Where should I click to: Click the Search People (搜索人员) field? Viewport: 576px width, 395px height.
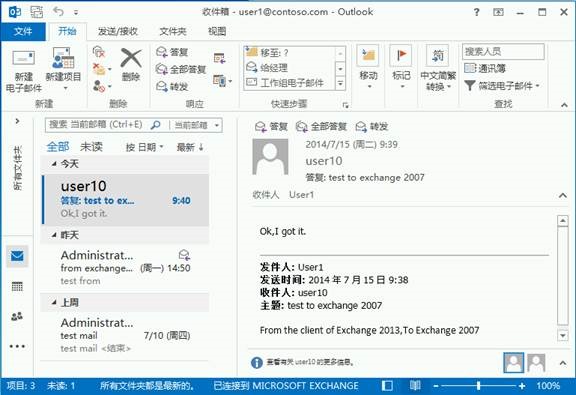pyautogui.click(x=503, y=51)
